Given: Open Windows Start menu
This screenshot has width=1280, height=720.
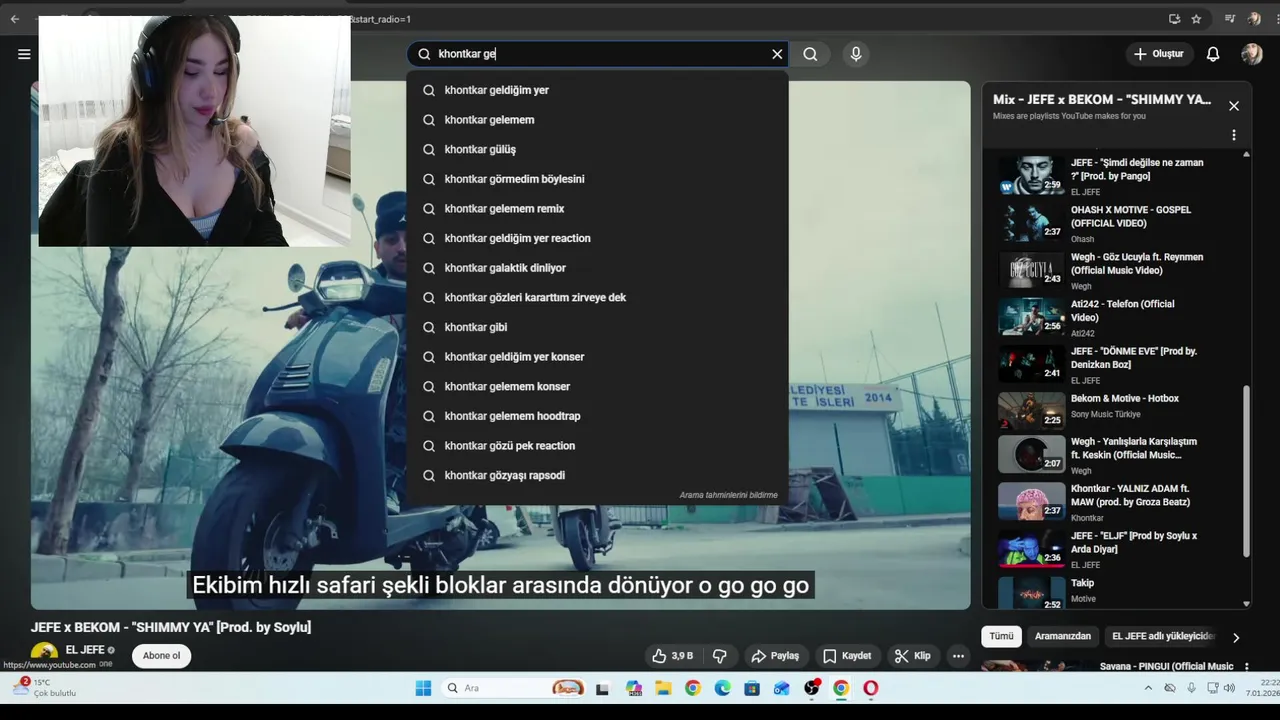Looking at the screenshot, I should pos(423,688).
